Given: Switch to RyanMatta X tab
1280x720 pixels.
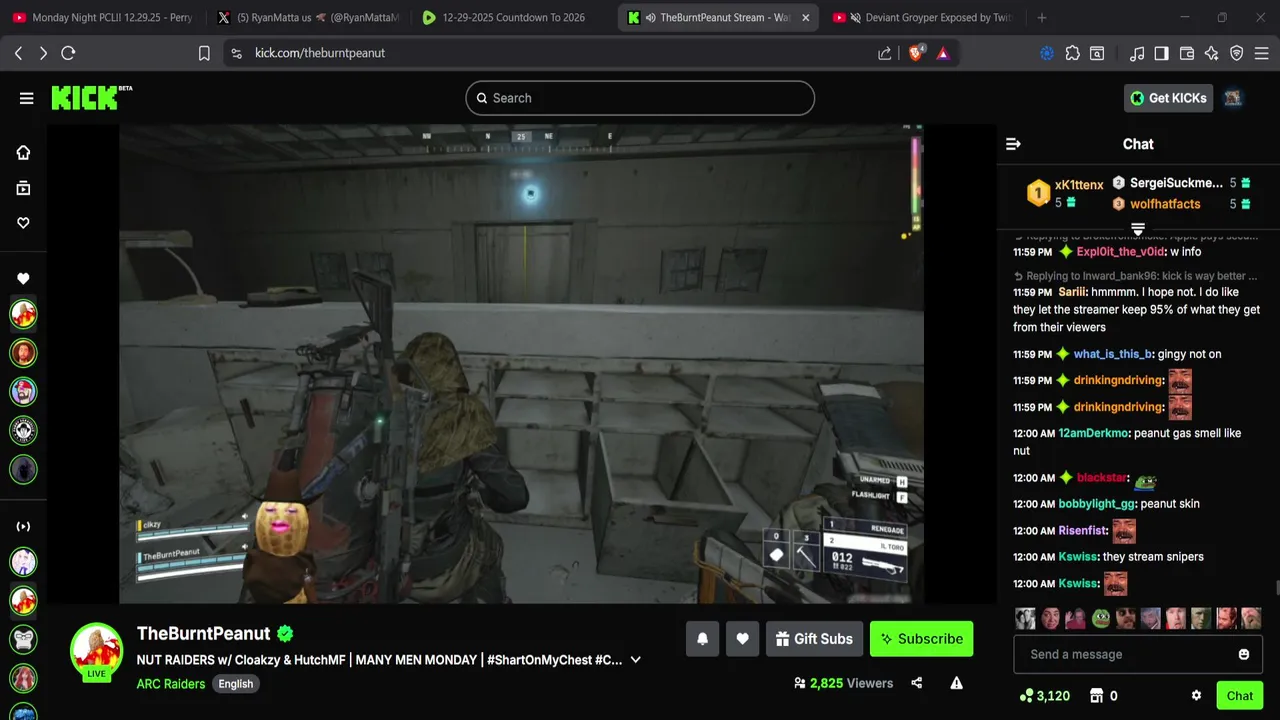Looking at the screenshot, I should tap(308, 17).
